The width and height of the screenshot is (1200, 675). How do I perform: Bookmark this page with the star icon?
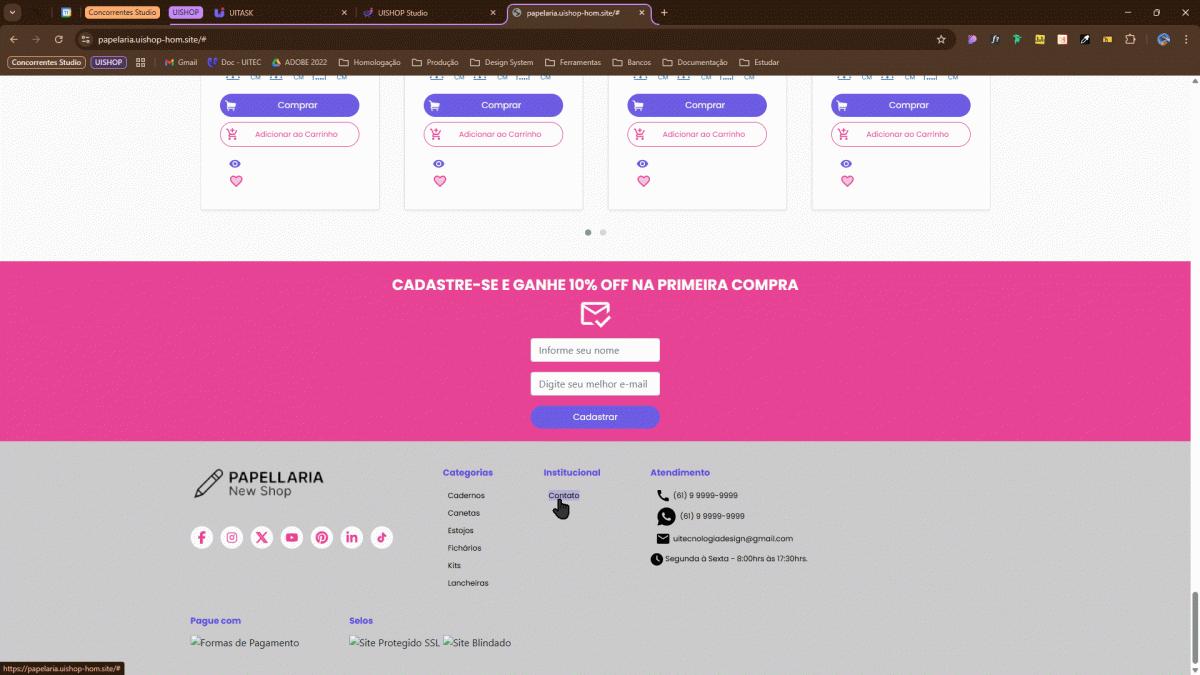click(941, 39)
